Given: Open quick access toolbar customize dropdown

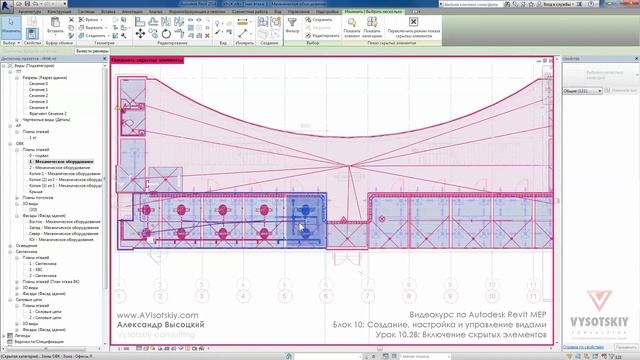Looking at the screenshot, I should pos(64,4).
